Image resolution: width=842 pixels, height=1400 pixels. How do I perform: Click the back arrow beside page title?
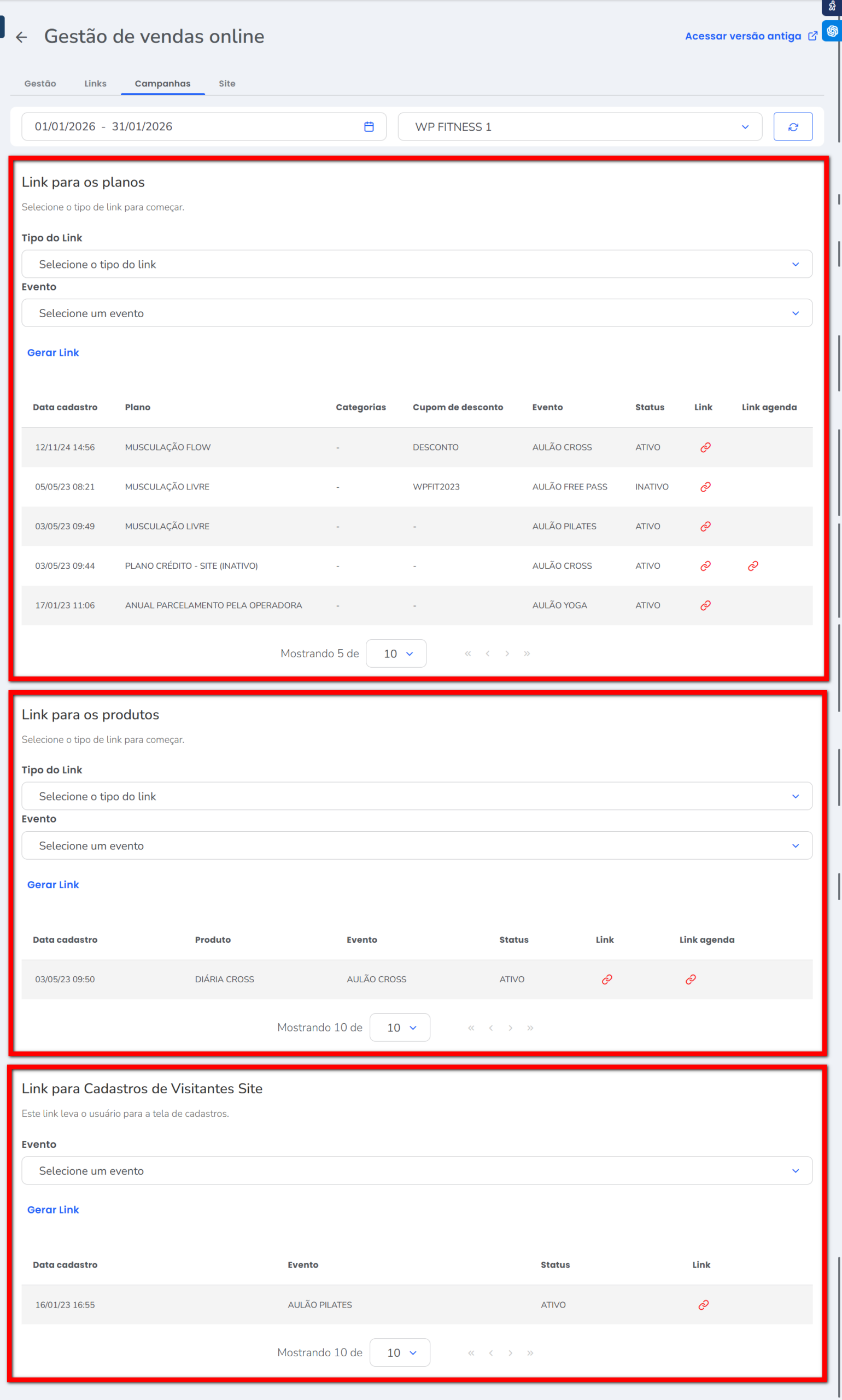pos(21,37)
